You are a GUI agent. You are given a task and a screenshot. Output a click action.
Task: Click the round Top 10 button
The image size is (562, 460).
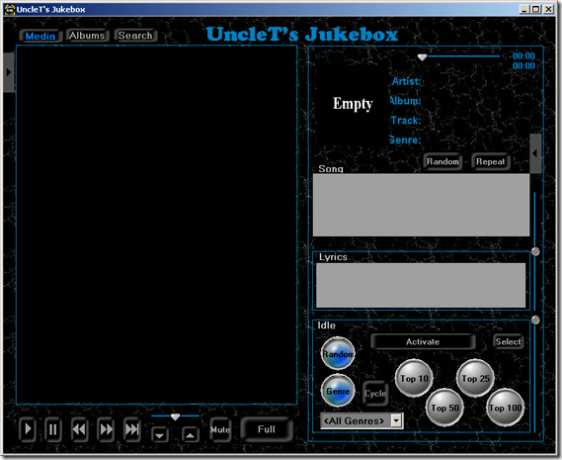tap(414, 378)
